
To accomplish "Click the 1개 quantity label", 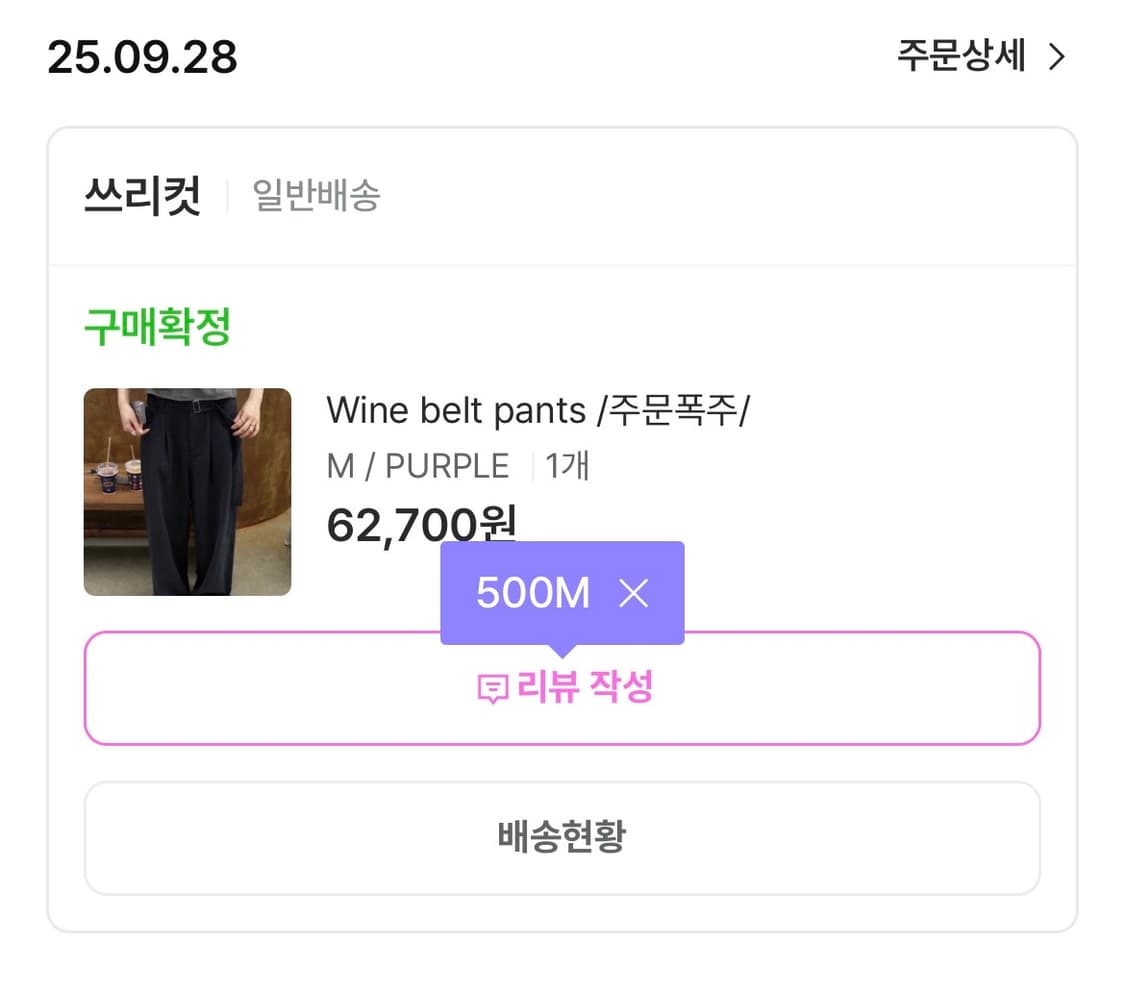I will 567,466.
